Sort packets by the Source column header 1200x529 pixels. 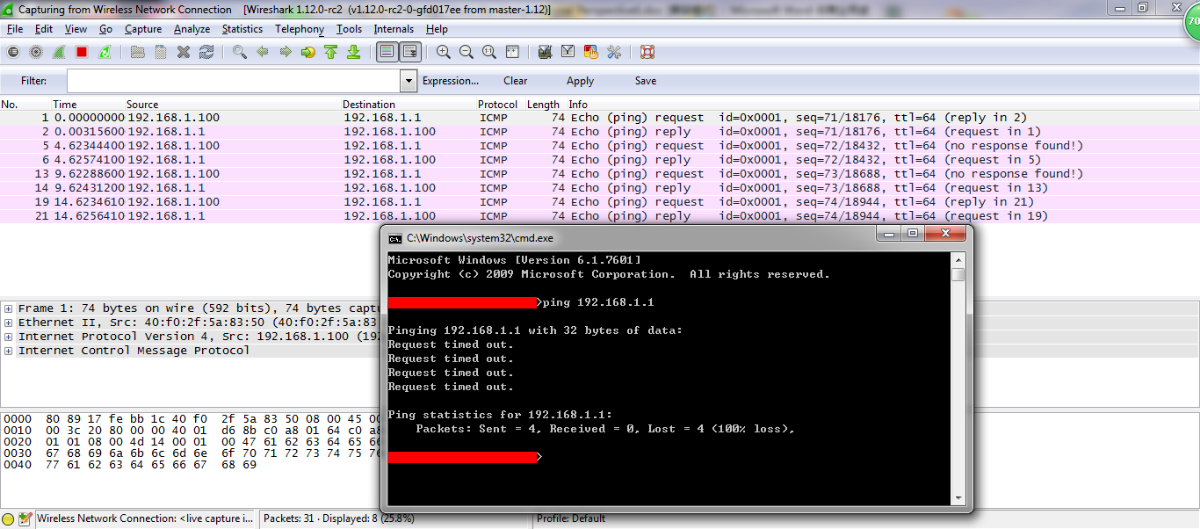(x=142, y=104)
